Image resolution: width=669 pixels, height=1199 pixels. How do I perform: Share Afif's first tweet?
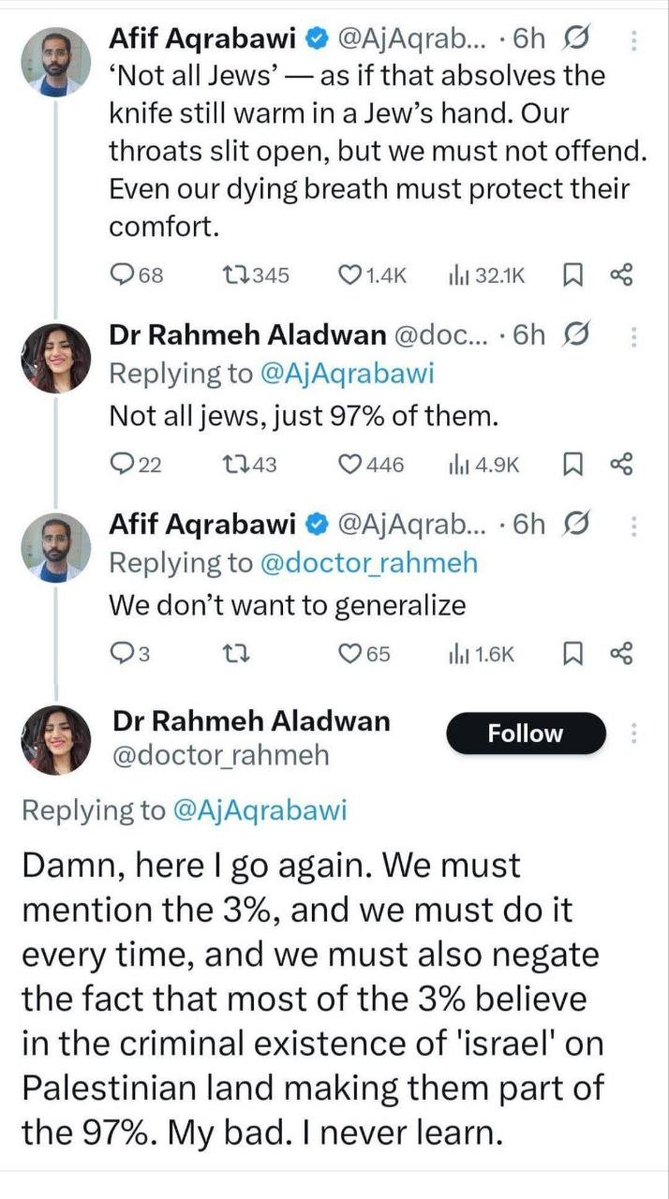(x=622, y=275)
